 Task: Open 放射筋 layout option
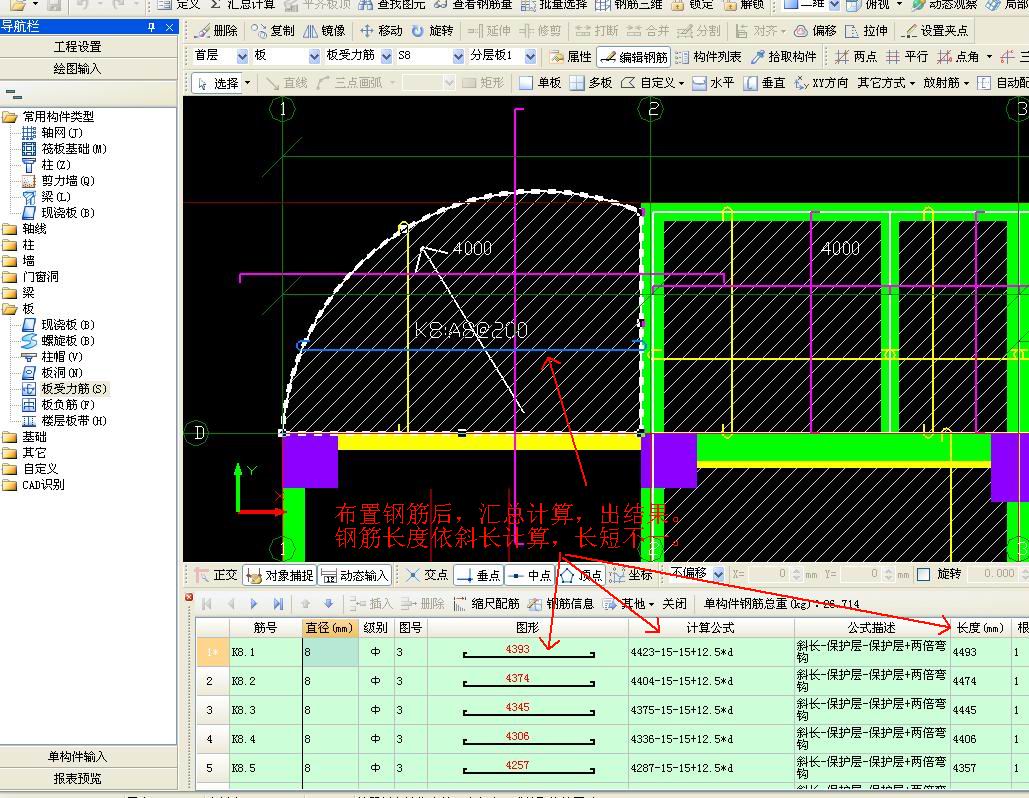(946, 83)
